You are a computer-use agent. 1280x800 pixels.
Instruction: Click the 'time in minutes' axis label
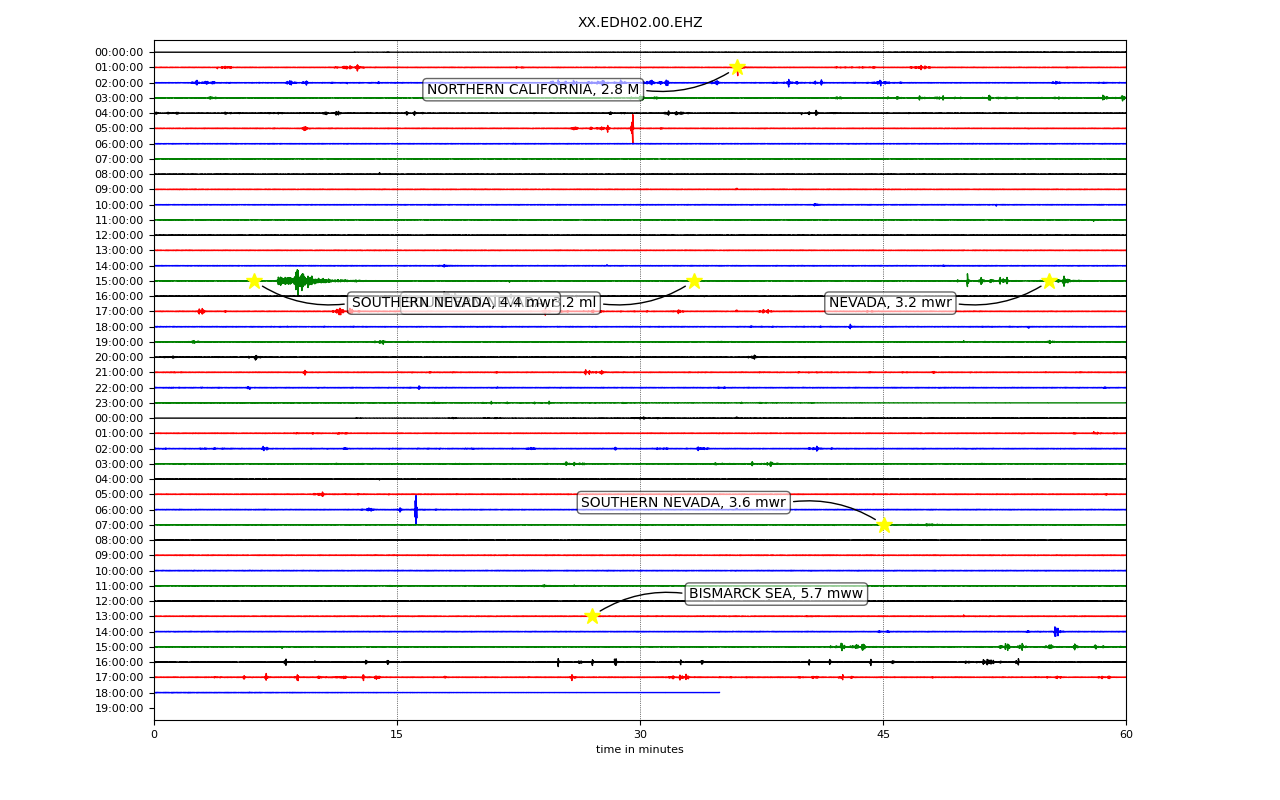[640, 750]
